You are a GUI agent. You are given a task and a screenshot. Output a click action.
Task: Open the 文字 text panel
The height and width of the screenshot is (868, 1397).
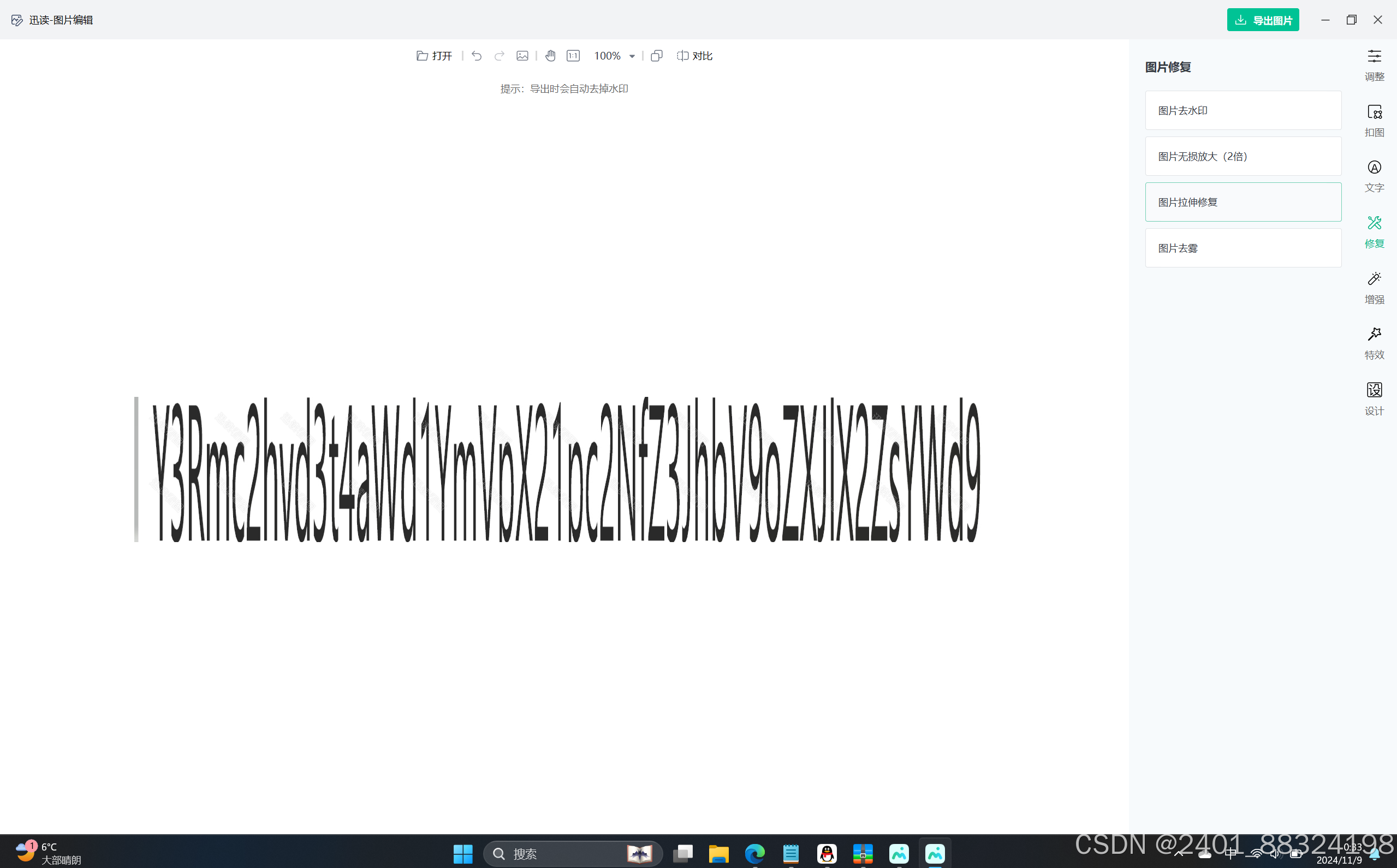[1374, 176]
